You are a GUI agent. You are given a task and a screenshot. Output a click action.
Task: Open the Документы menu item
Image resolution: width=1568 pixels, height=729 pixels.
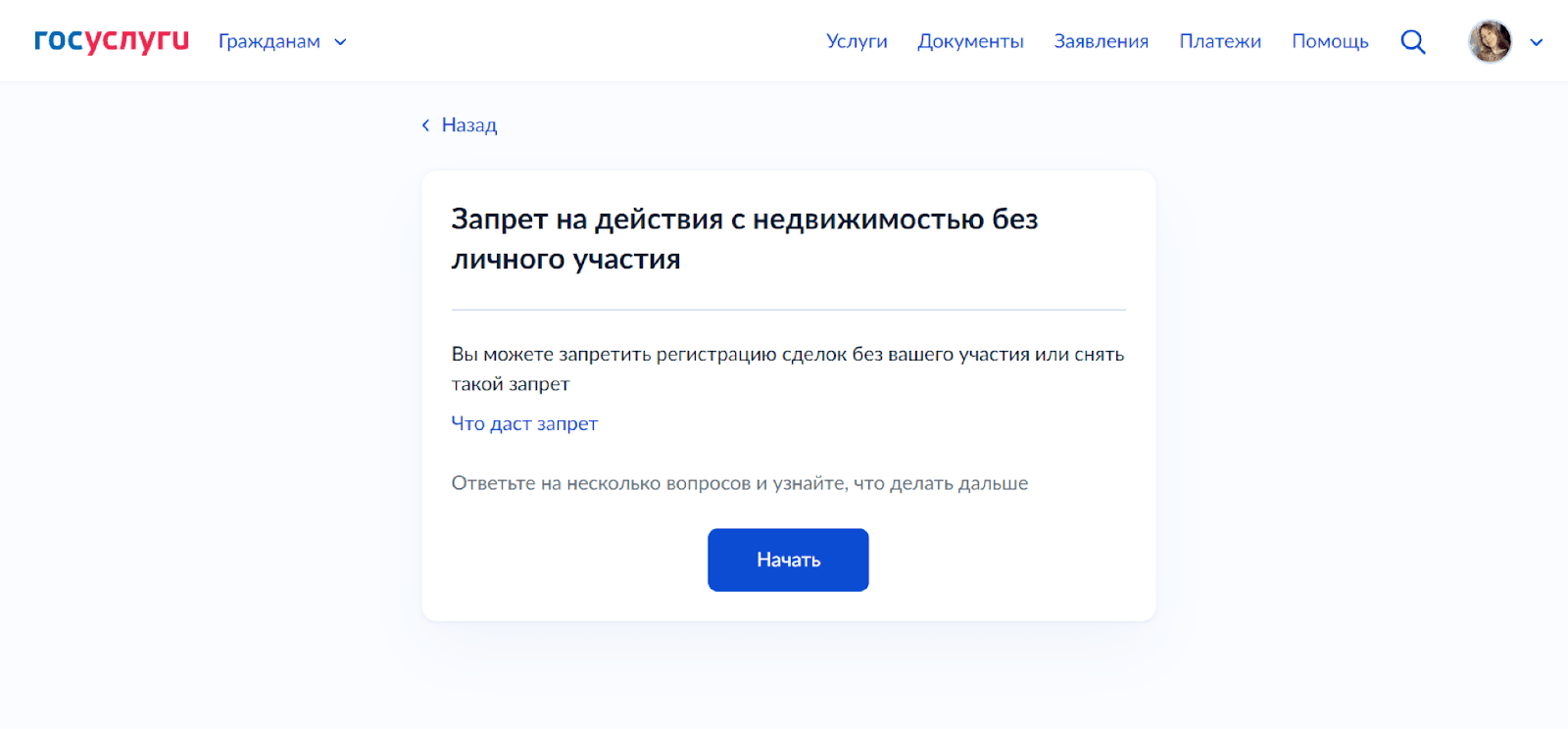(x=970, y=41)
